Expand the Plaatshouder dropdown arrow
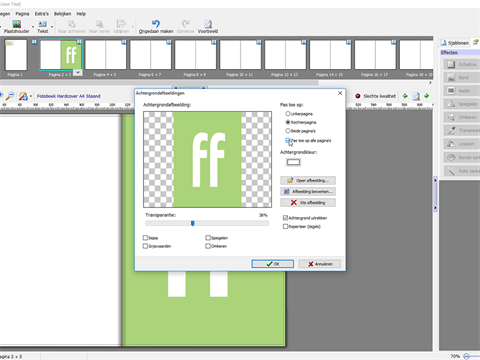 click(33, 27)
